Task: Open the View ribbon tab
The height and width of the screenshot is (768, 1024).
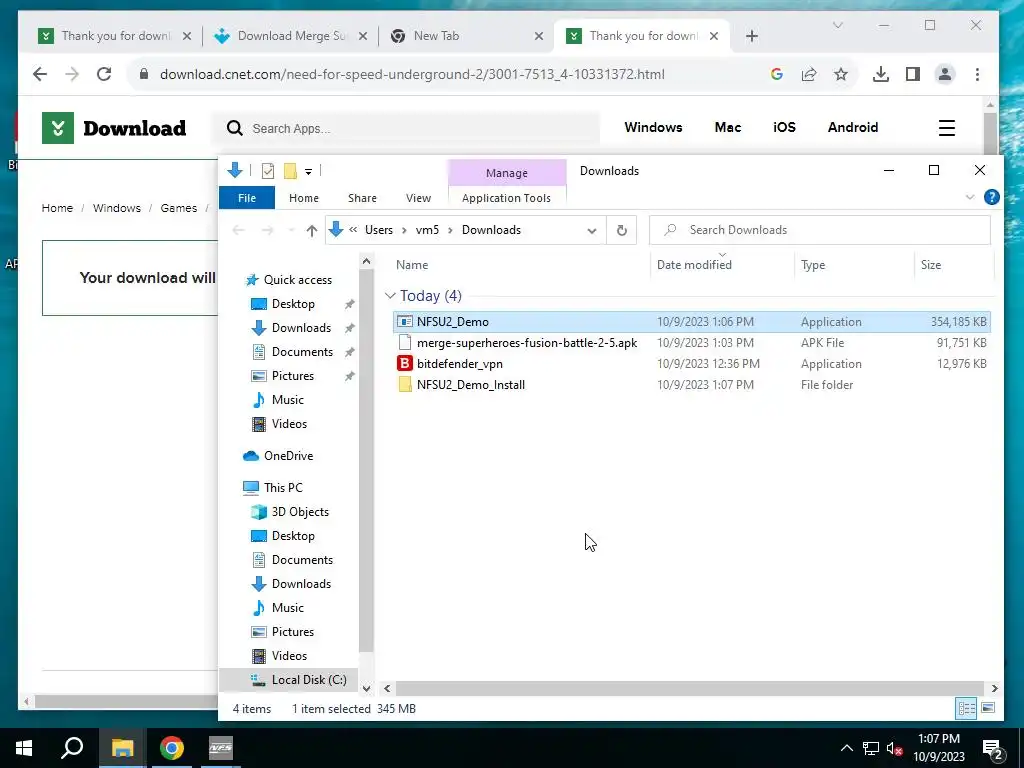Action: (x=419, y=198)
